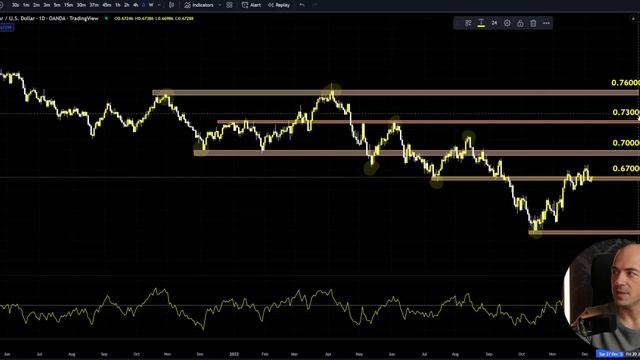Select the 30s timeframe

coord(15,5)
